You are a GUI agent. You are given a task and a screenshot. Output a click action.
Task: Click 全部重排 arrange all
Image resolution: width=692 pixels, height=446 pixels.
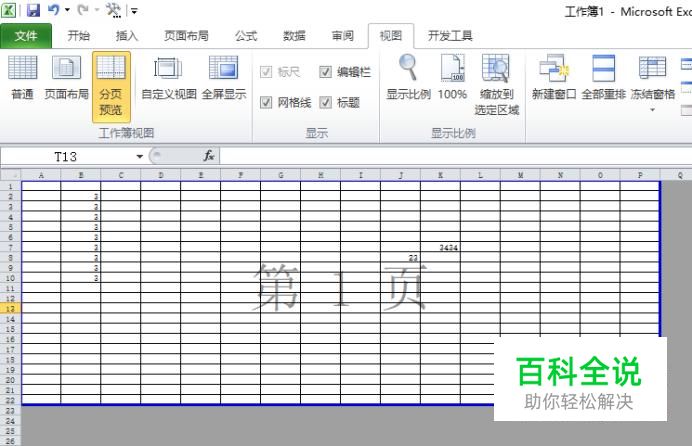[x=603, y=78]
